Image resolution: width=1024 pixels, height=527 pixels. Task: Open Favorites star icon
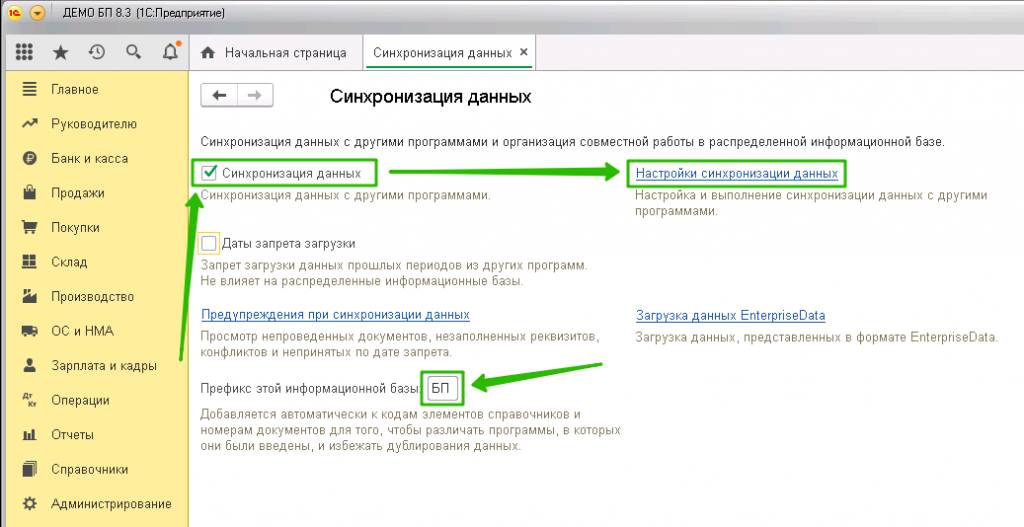coord(61,52)
